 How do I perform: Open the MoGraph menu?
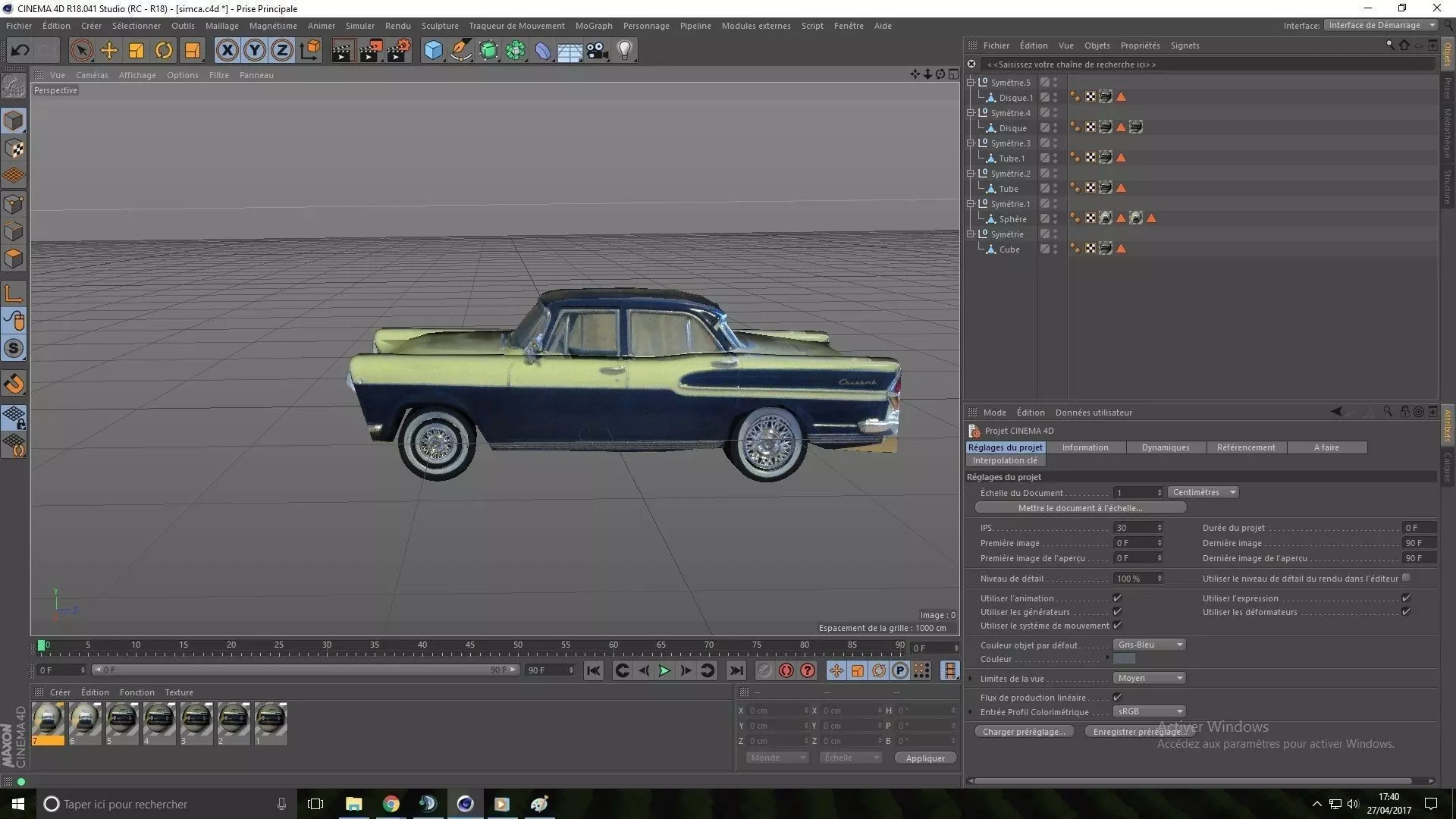coord(593,26)
